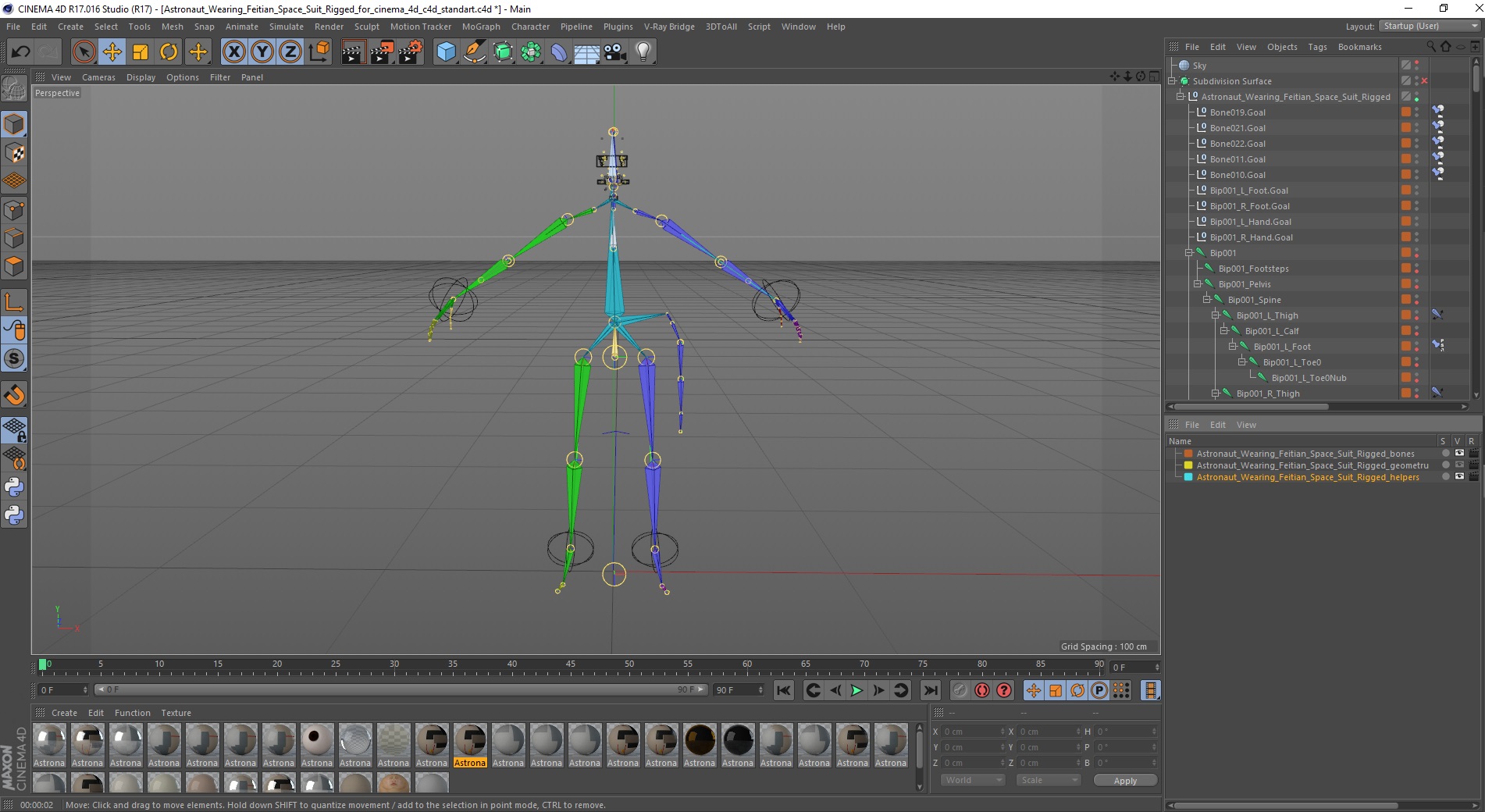Click the spline Pen tool icon
The image size is (1485, 812).
[x=474, y=52]
